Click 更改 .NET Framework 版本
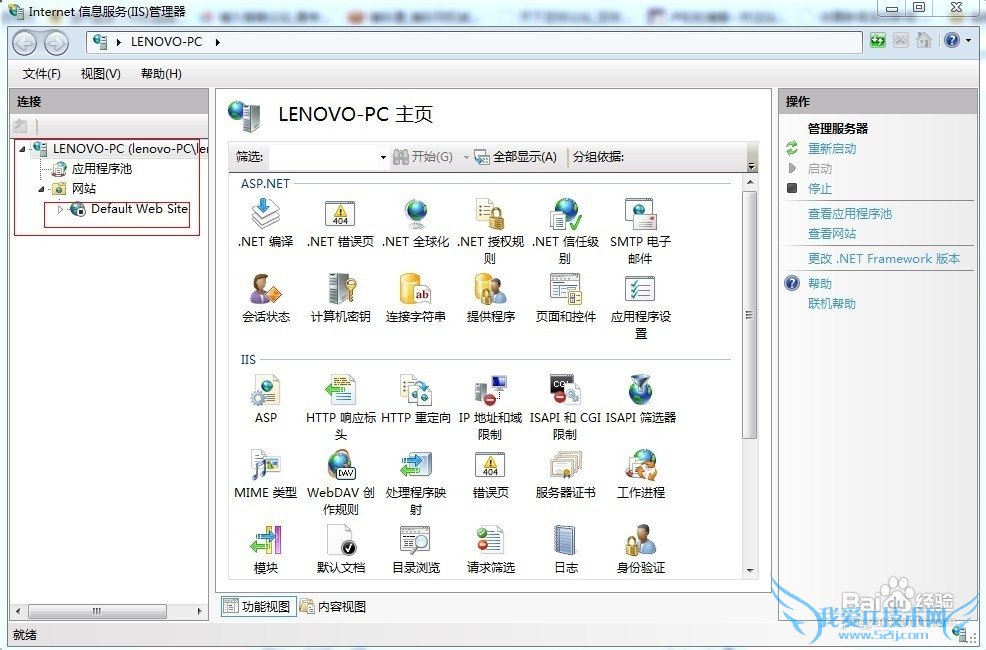 click(x=884, y=258)
